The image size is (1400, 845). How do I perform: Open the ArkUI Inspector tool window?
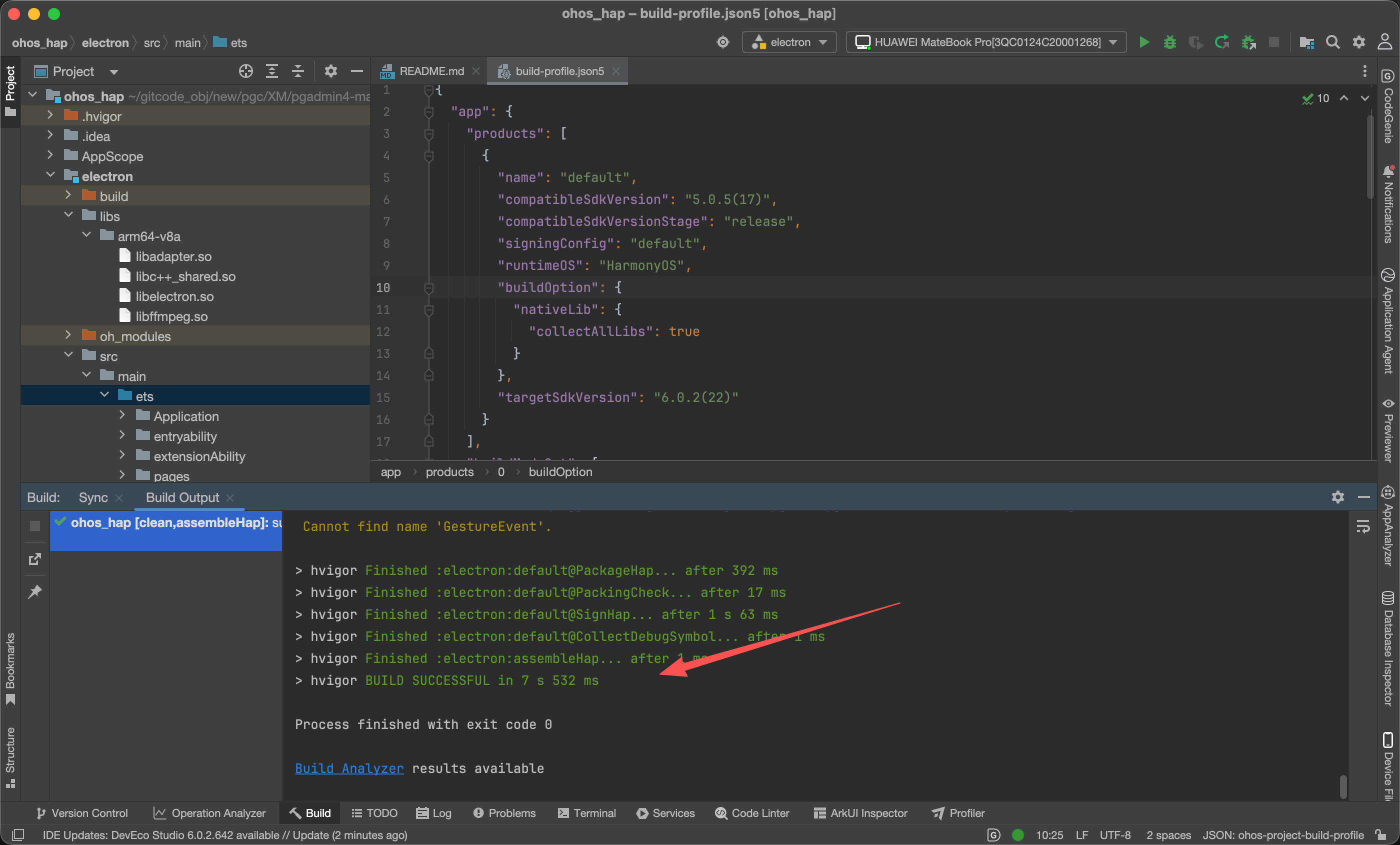point(861,813)
